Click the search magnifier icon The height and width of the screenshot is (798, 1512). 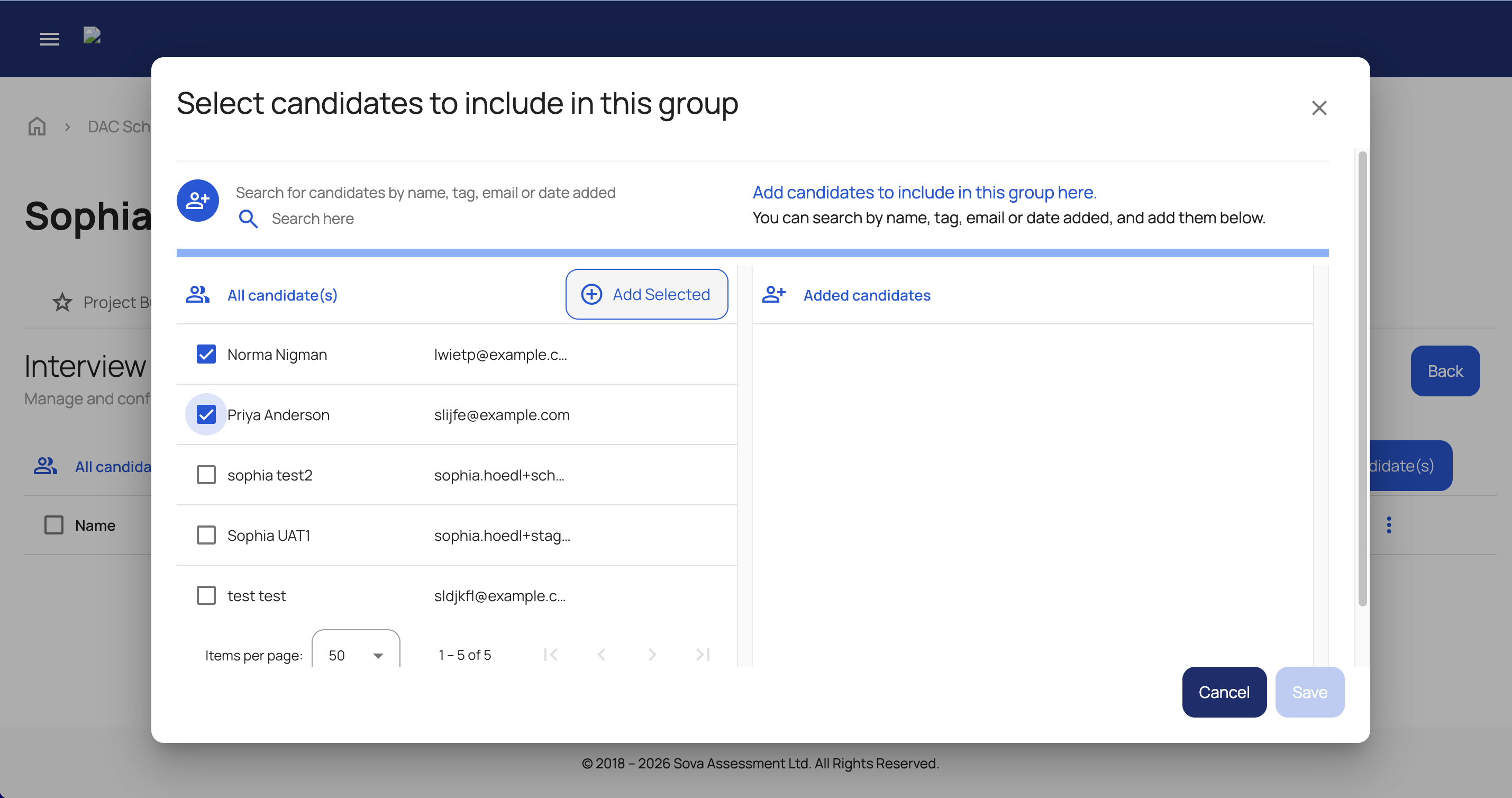tap(248, 219)
